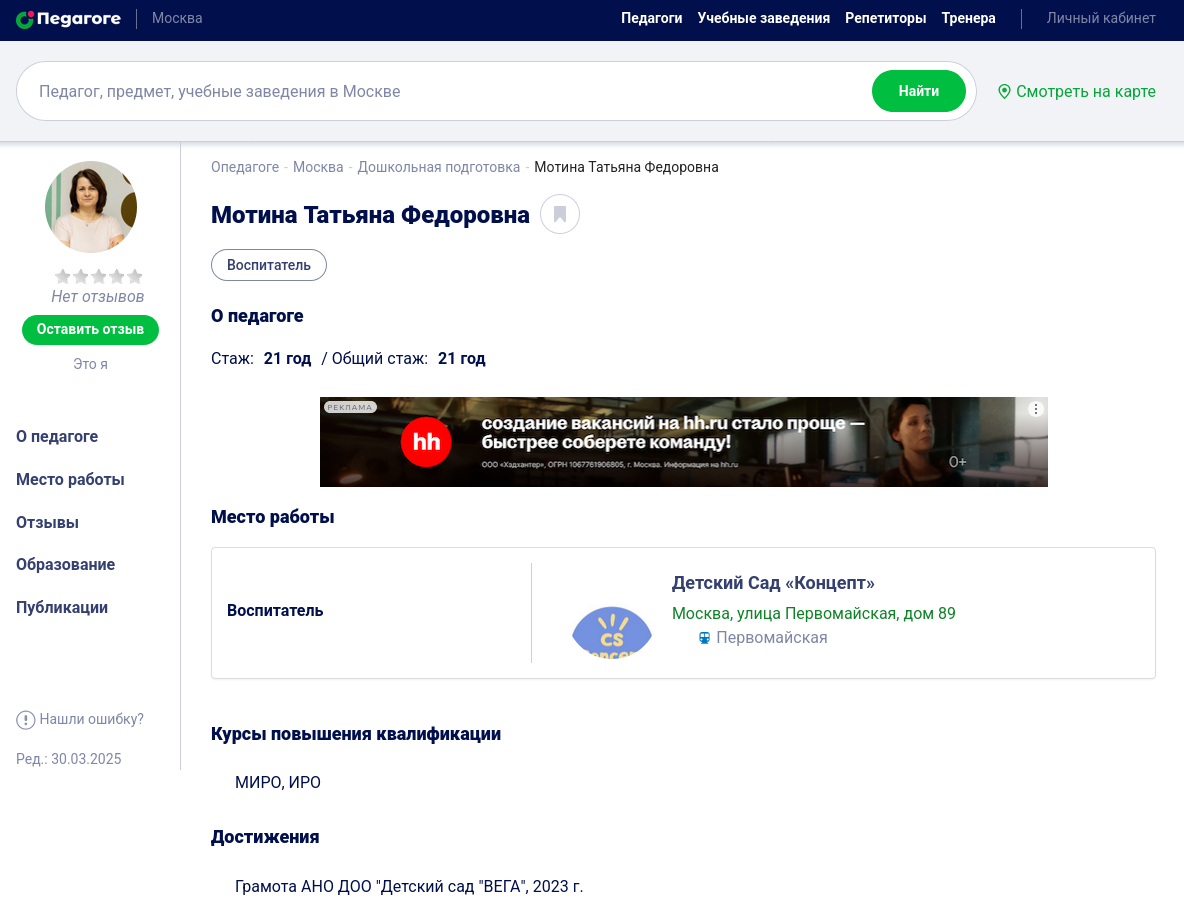
Task: Go to «Личный кабинет»
Action: pyautogui.click(x=1101, y=18)
